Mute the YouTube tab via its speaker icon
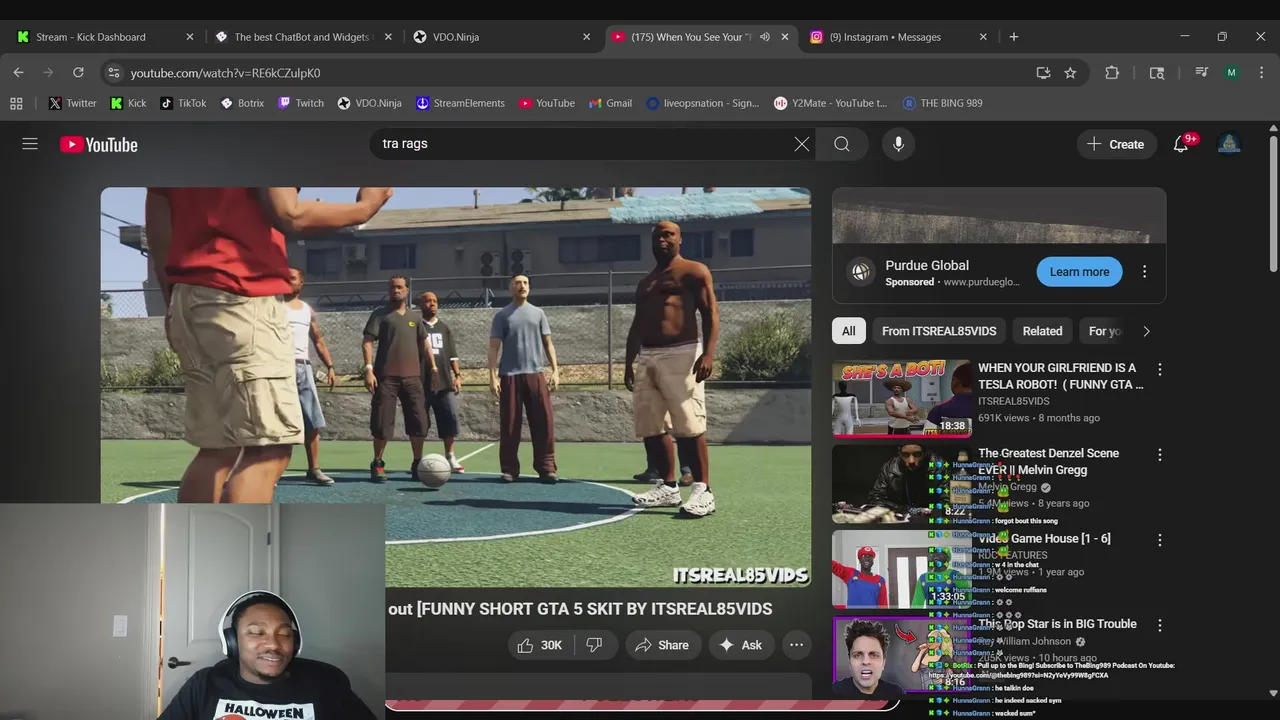 pyautogui.click(x=765, y=37)
